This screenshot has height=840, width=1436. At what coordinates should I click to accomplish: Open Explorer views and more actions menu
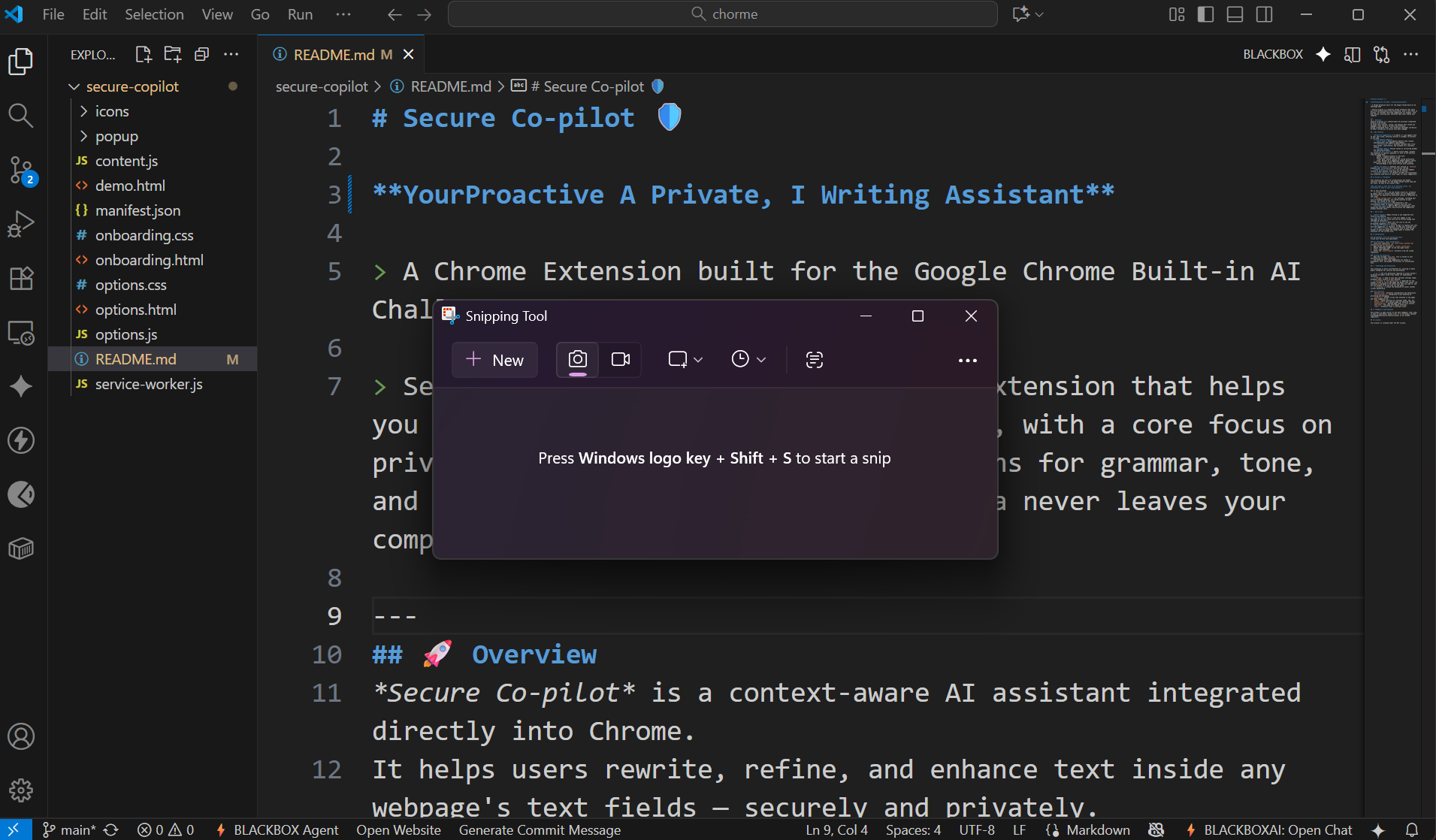(x=231, y=54)
